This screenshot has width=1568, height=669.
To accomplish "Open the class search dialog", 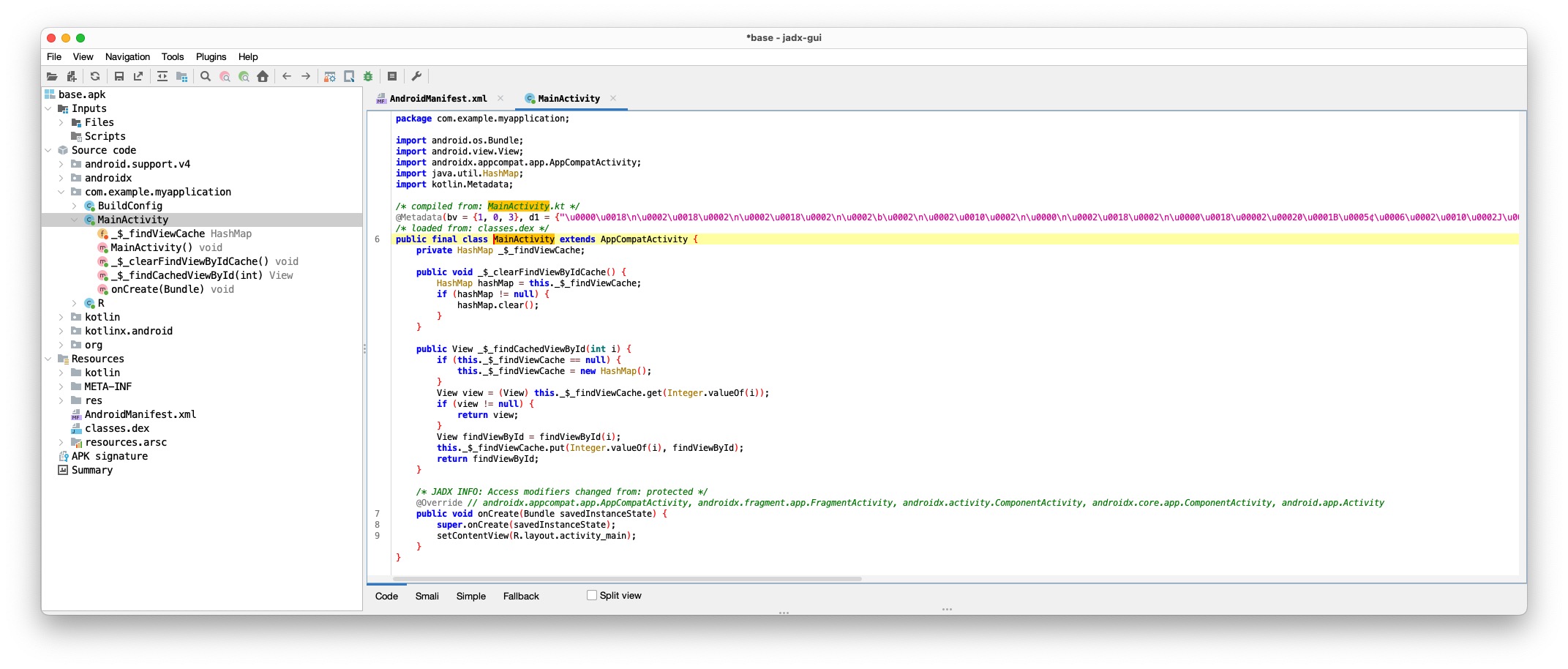I will pyautogui.click(x=224, y=76).
